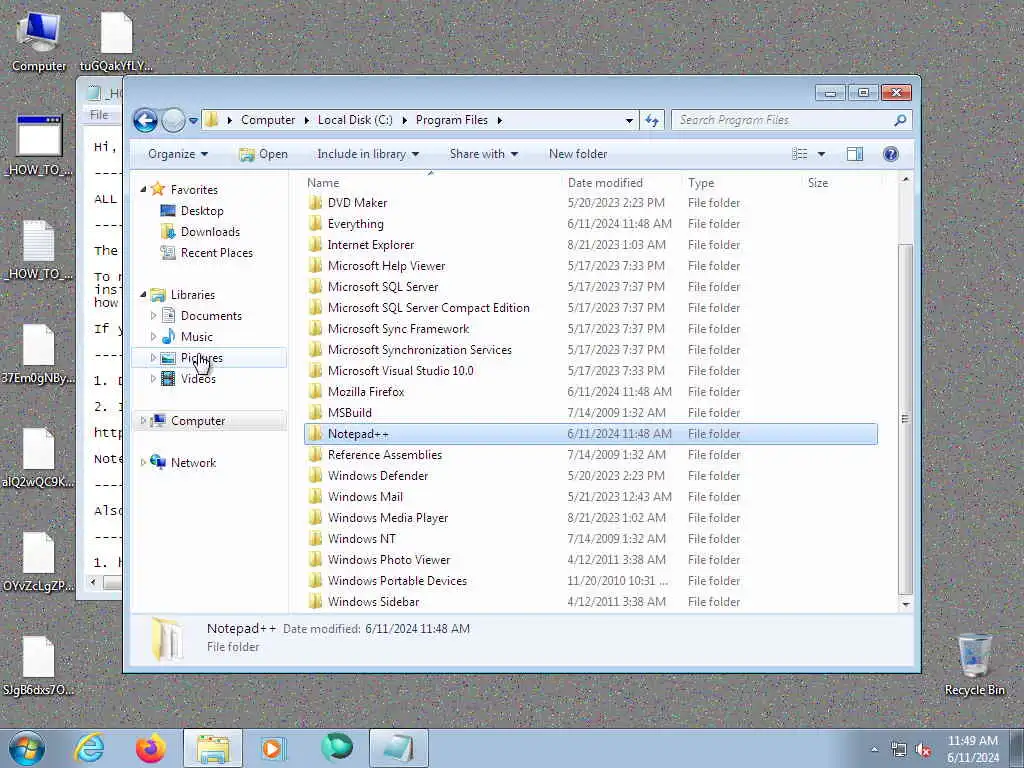Select the Mozilla Firefox folder icon
The height and width of the screenshot is (768, 1024).
pyautogui.click(x=315, y=392)
